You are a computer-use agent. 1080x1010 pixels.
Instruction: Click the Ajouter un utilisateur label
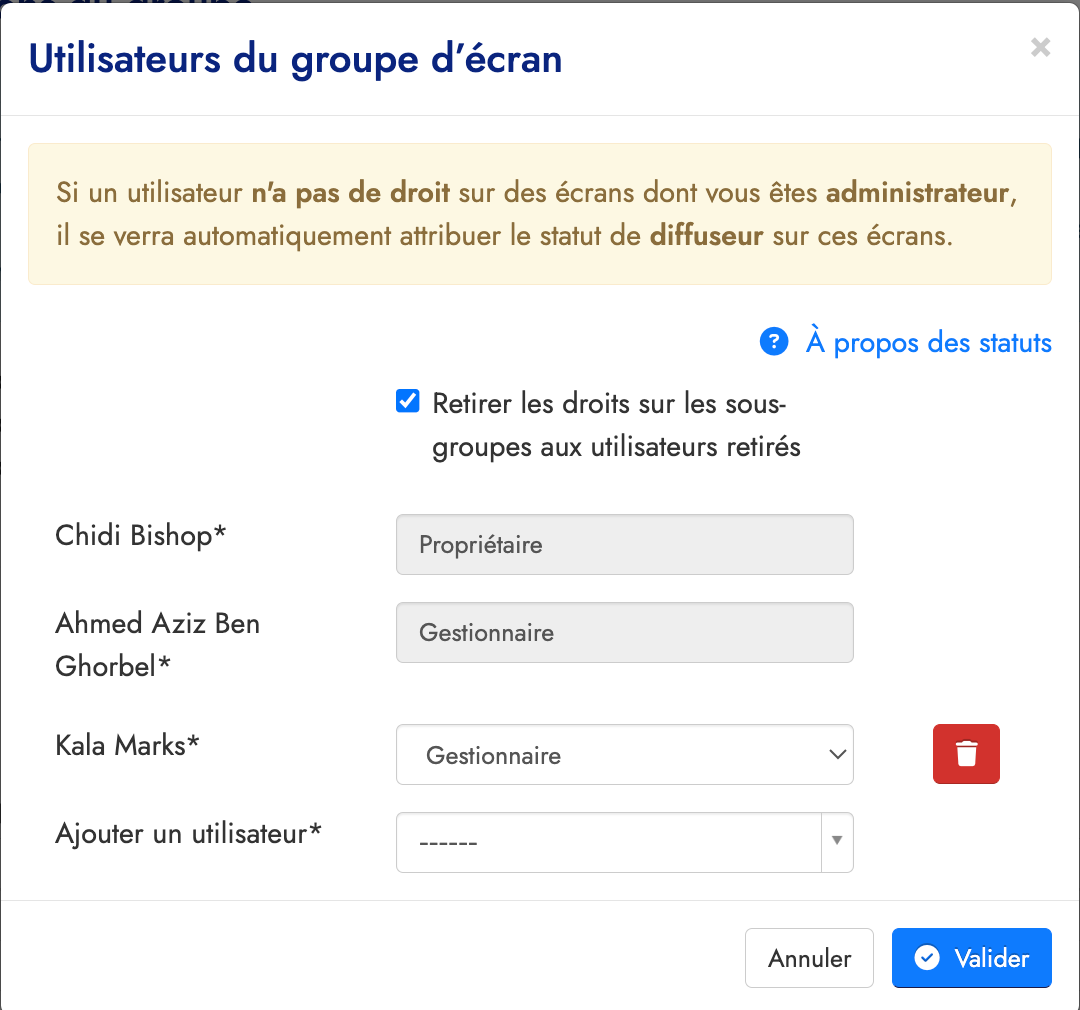[188, 832]
